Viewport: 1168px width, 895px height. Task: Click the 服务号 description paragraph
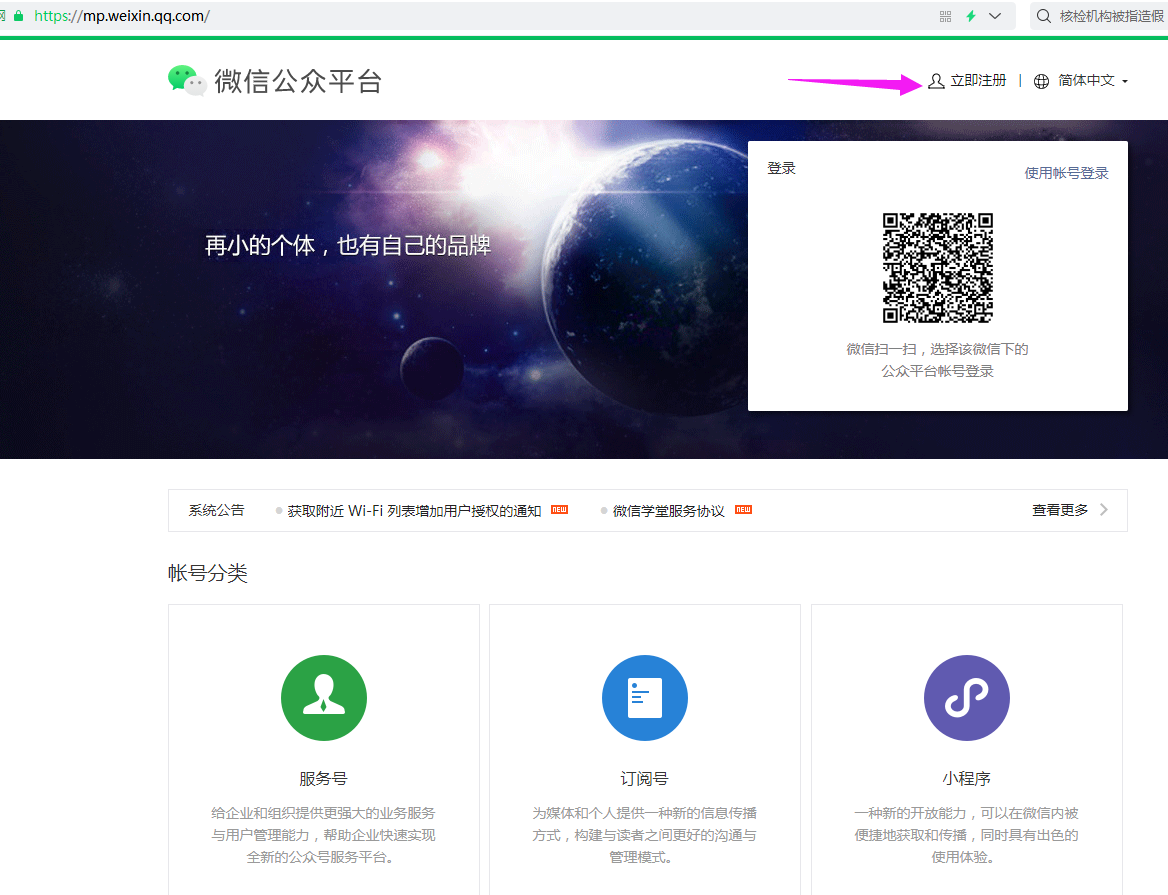[x=323, y=835]
